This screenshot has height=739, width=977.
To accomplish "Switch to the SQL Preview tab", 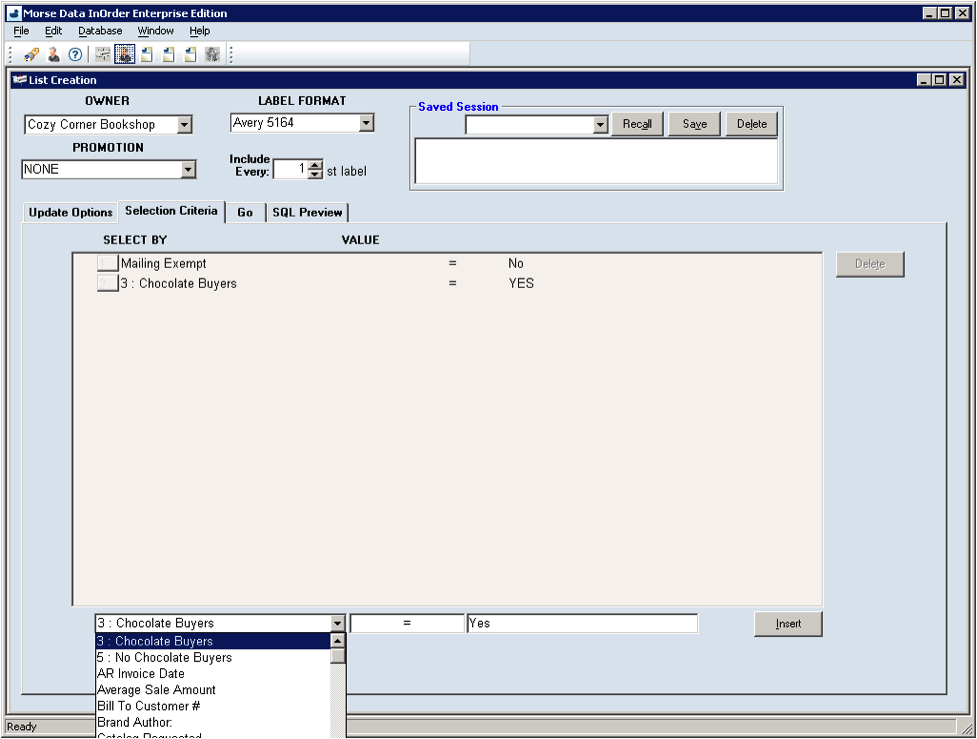I will (307, 212).
